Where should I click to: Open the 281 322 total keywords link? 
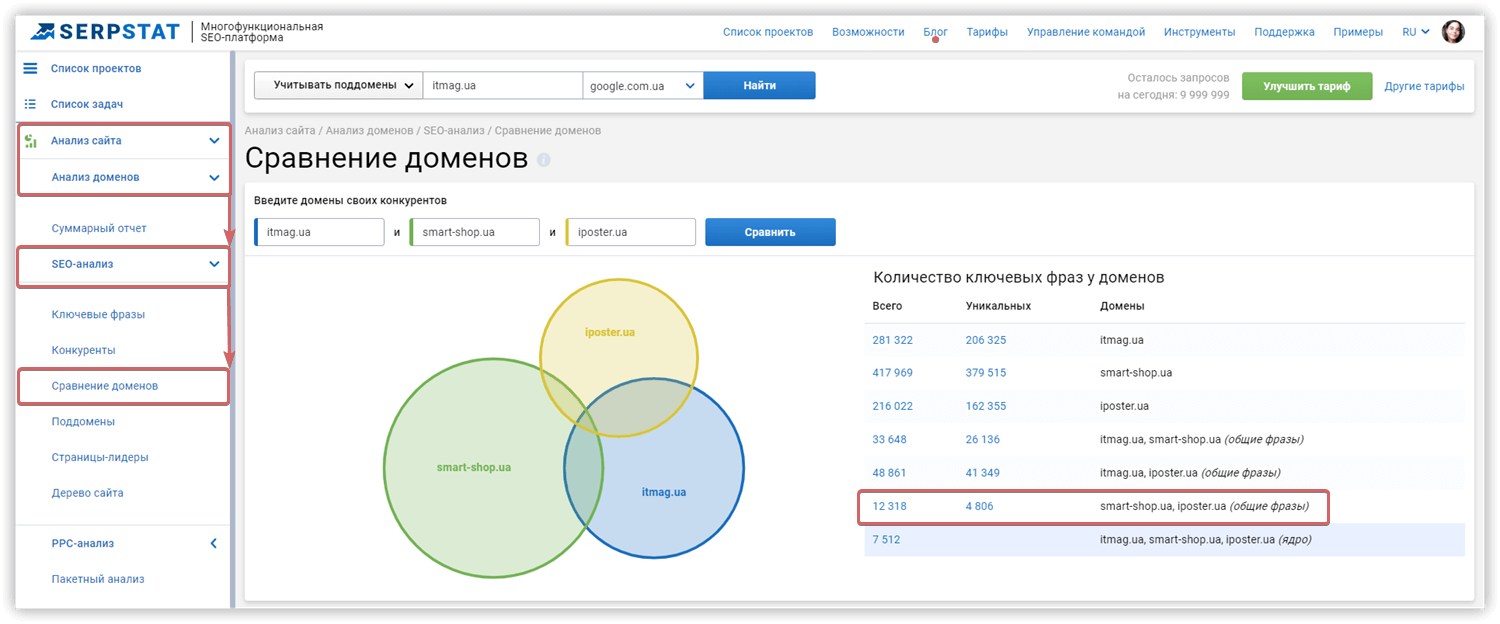click(892, 340)
